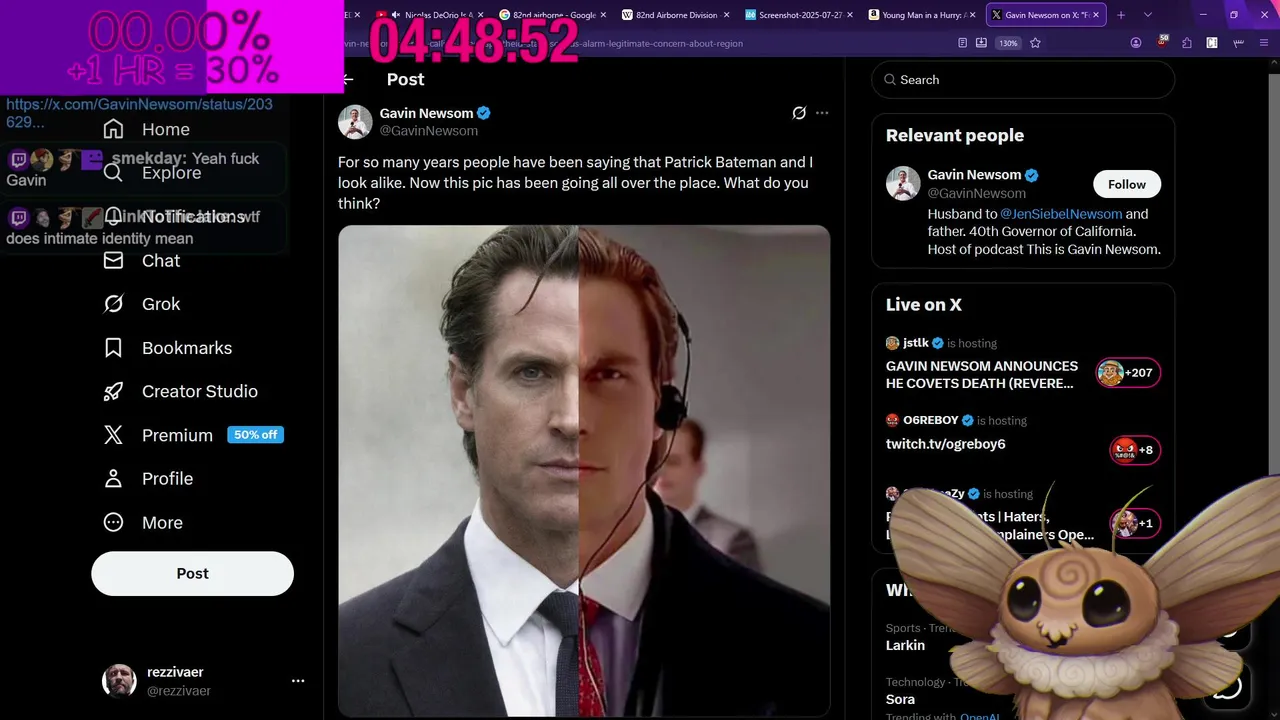Open the O6REBOY host name
This screenshot has width=1280, height=720.
[931, 420]
